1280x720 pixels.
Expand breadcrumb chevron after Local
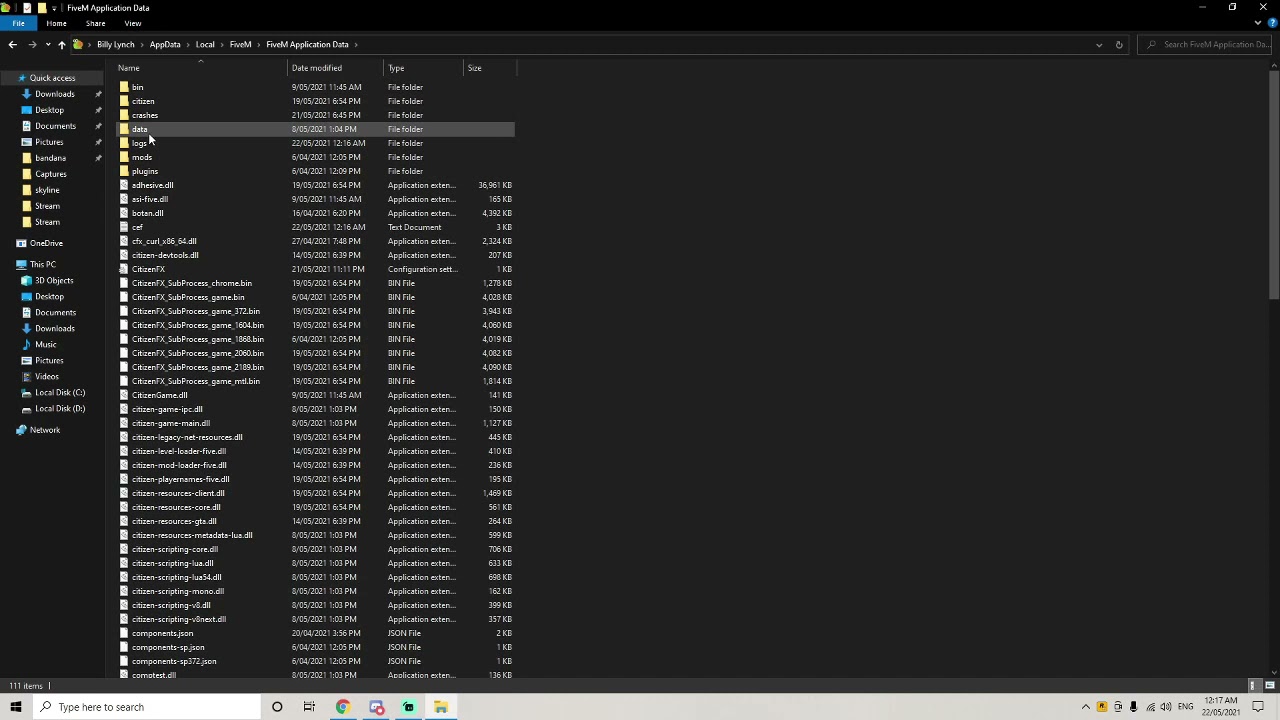(222, 44)
